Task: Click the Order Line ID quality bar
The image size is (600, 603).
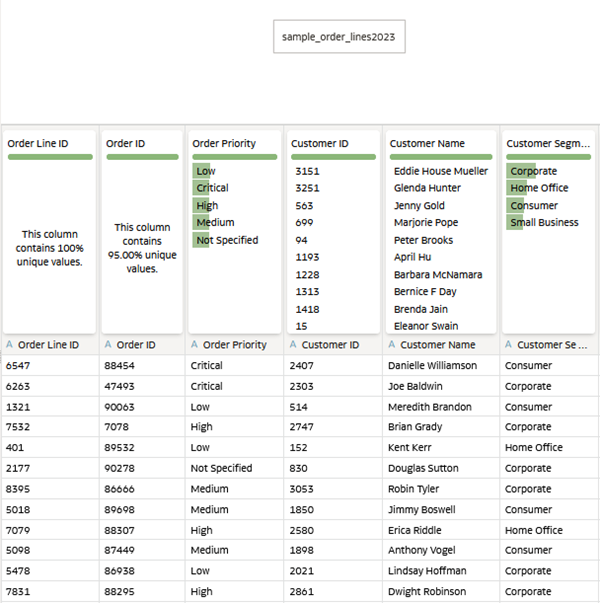Action: (50, 157)
